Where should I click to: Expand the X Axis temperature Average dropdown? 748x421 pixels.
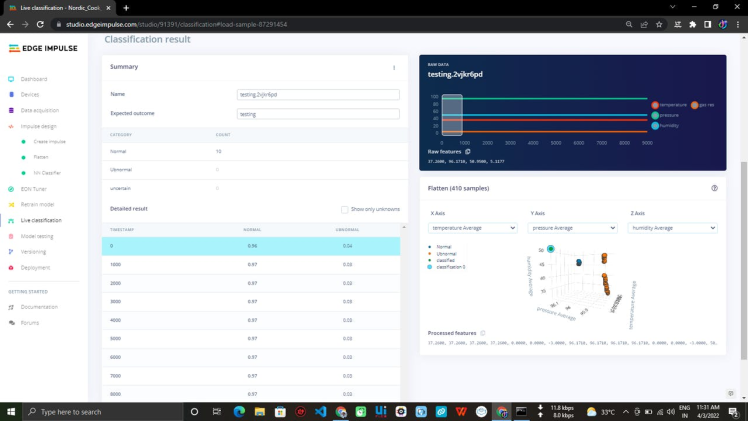(472, 228)
